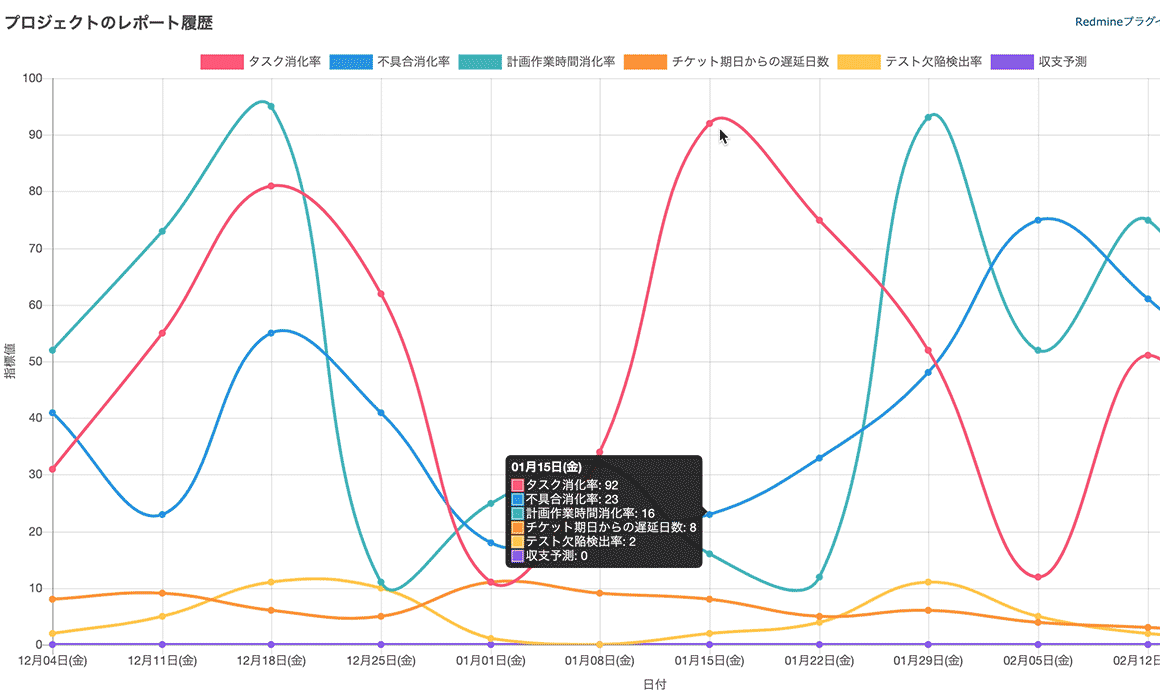This screenshot has height=700, width=1160.
Task: Select the テスト欠陥検出率 point on 01月29日
Action: 928,582
